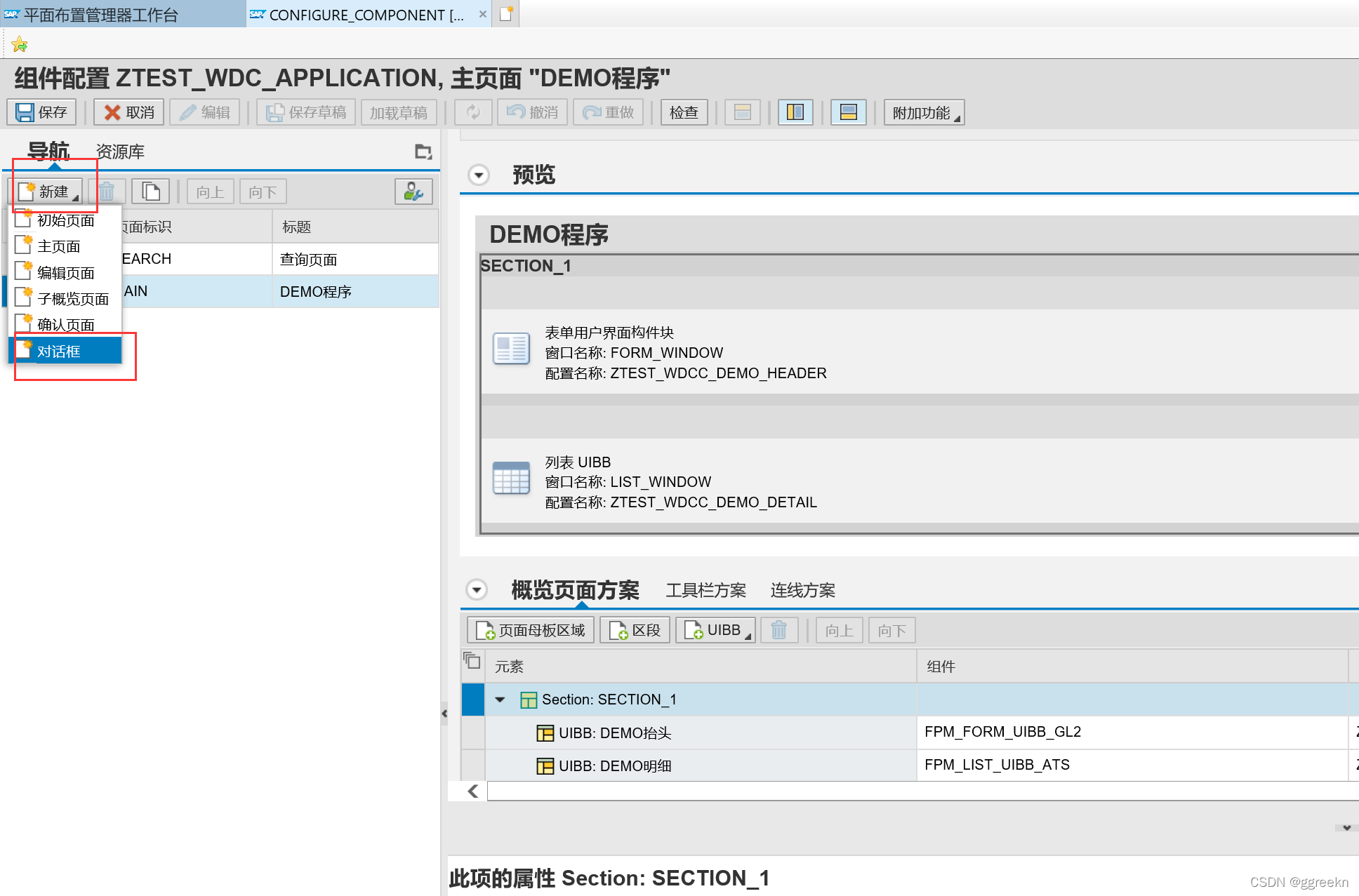
Task: Select 确认页面 from the new menu
Action: click(x=65, y=325)
